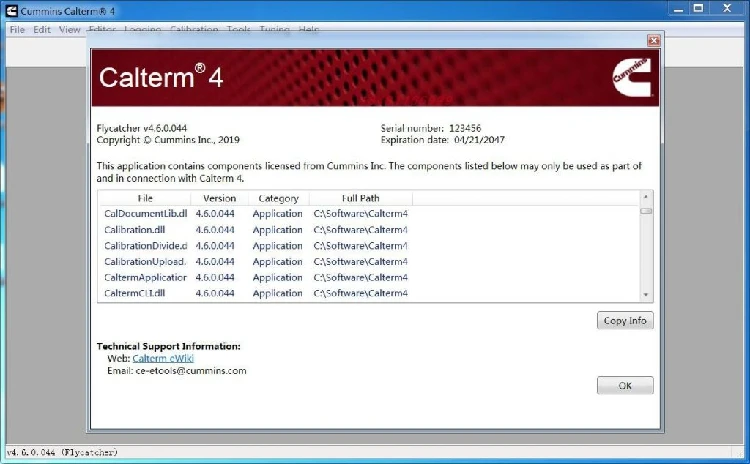The image size is (750, 464).
Task: Click the status bar version text
Action: point(62,452)
